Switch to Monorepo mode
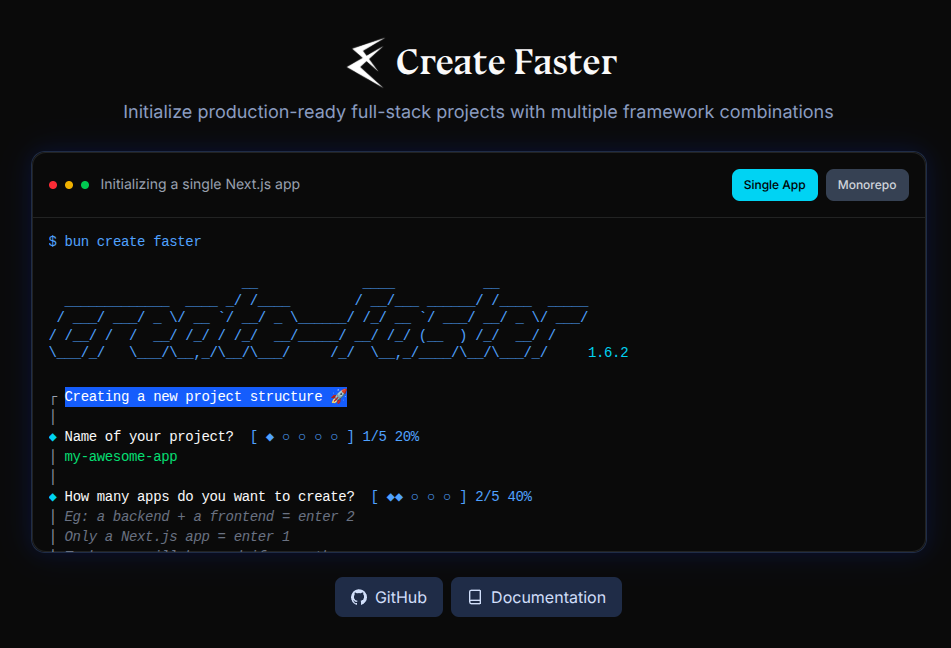The image size is (951, 648). point(867,184)
